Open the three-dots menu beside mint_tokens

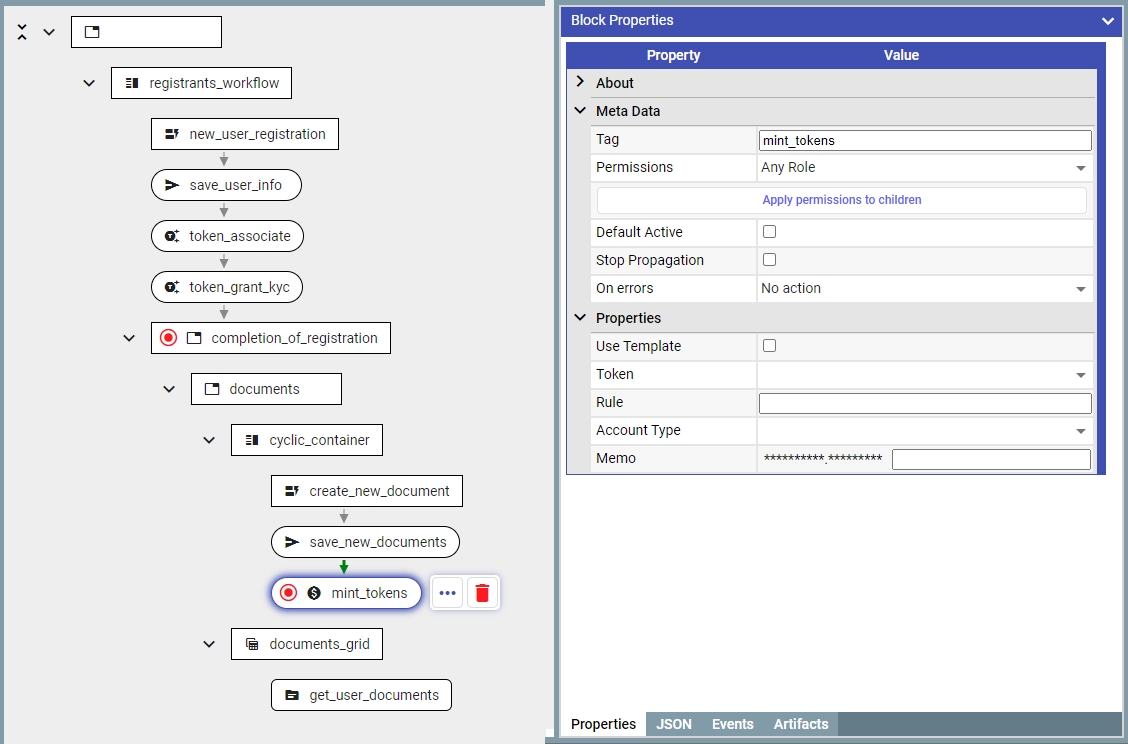click(447, 593)
